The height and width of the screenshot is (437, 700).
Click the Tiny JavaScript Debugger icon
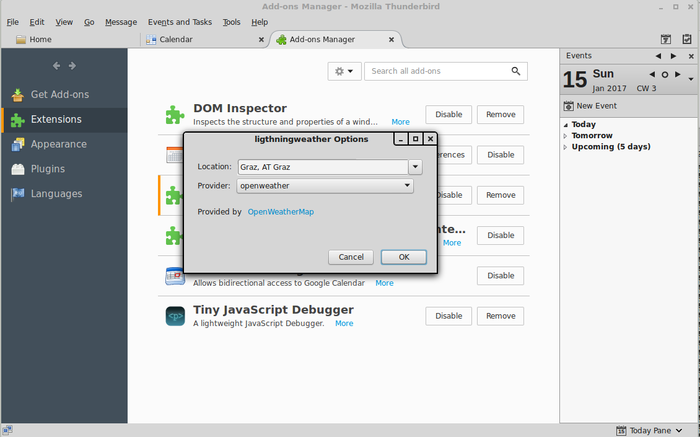pyautogui.click(x=175, y=316)
